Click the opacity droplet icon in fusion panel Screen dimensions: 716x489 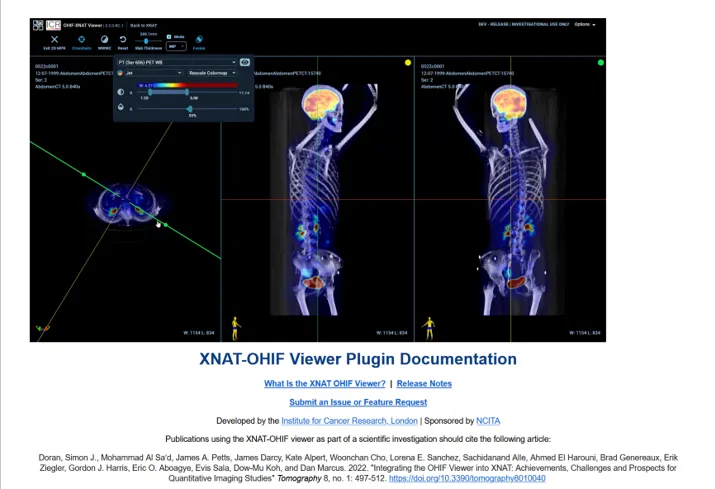click(121, 107)
